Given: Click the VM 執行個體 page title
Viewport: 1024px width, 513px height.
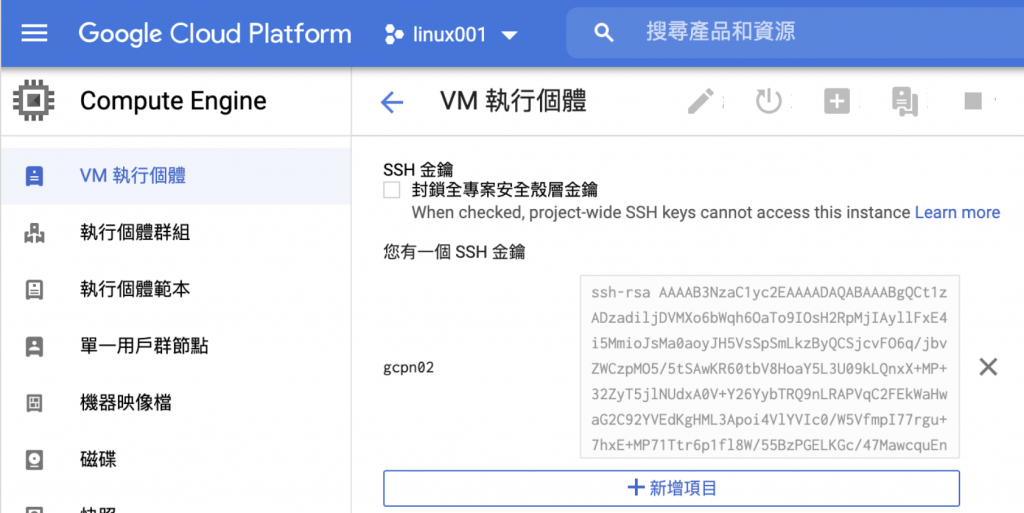Looking at the screenshot, I should point(513,101).
